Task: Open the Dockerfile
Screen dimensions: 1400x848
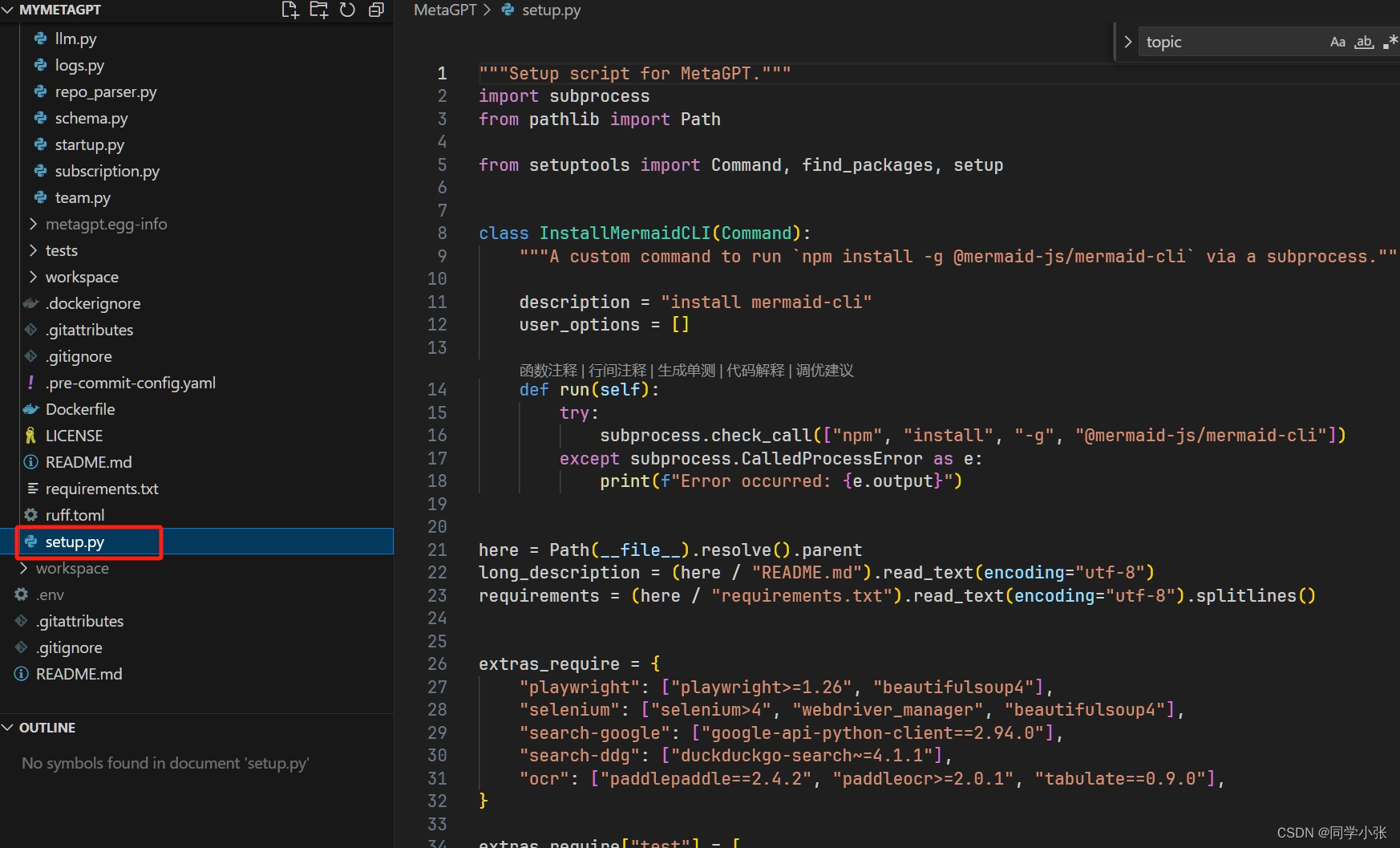Action: pyautogui.click(x=80, y=409)
